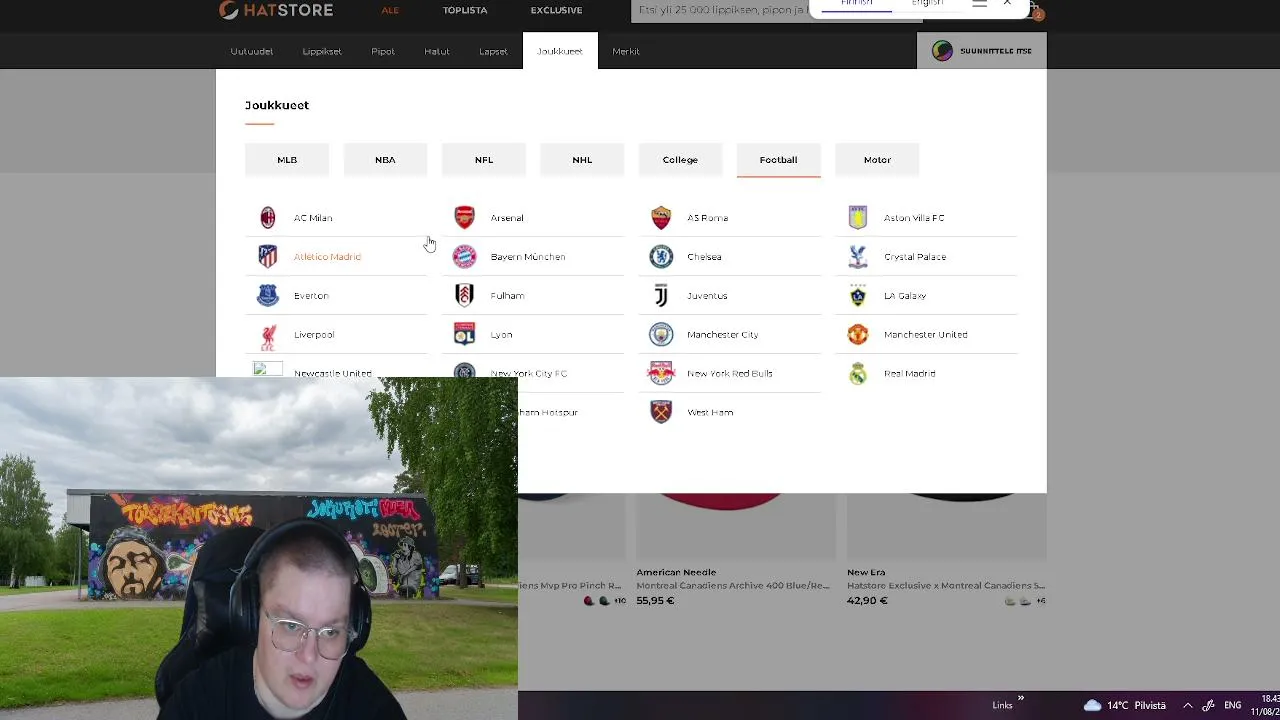Open the New York City FC link
The width and height of the screenshot is (1280, 720).
[x=529, y=373]
